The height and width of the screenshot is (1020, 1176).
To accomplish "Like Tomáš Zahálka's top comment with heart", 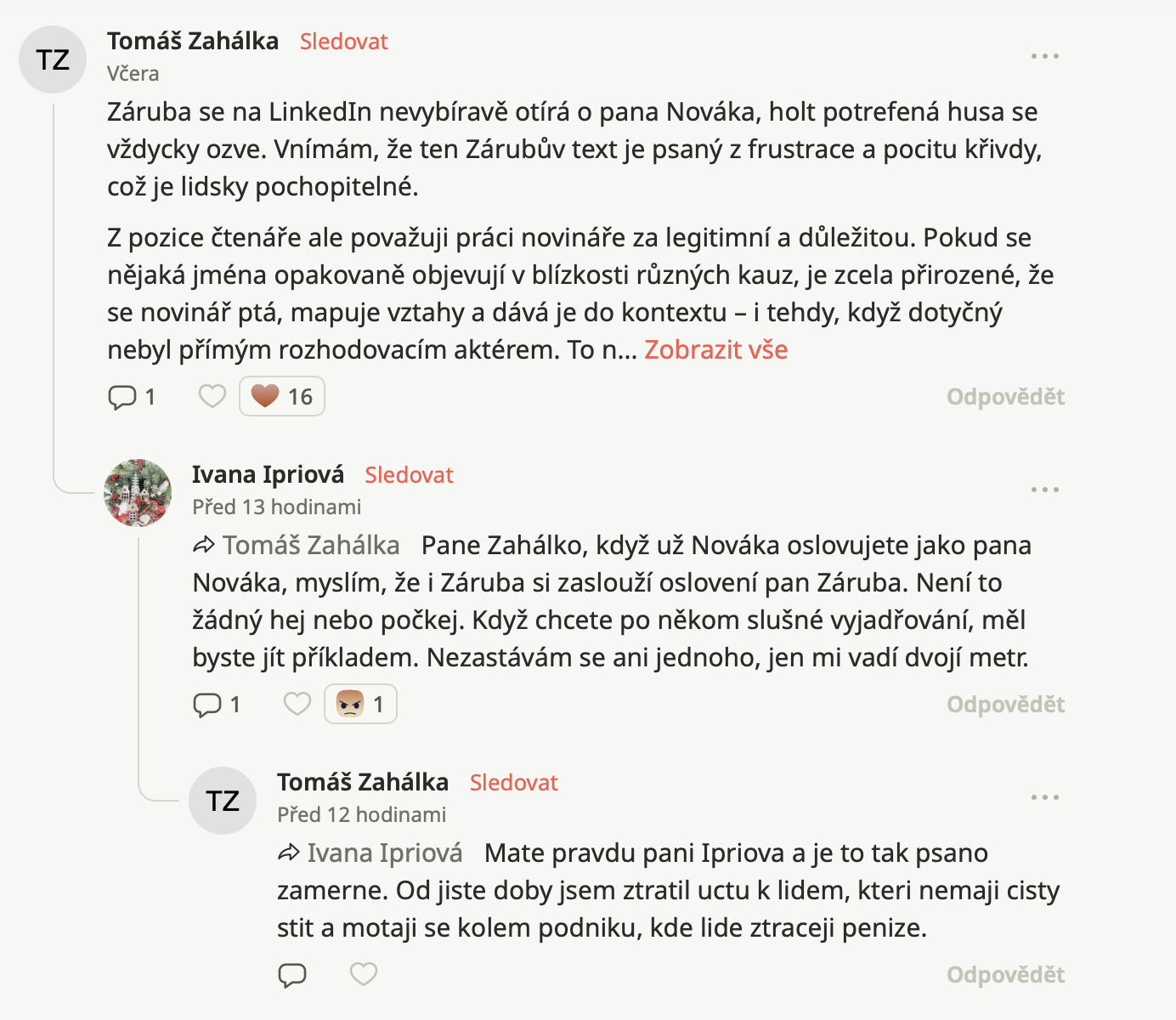I will click(212, 396).
